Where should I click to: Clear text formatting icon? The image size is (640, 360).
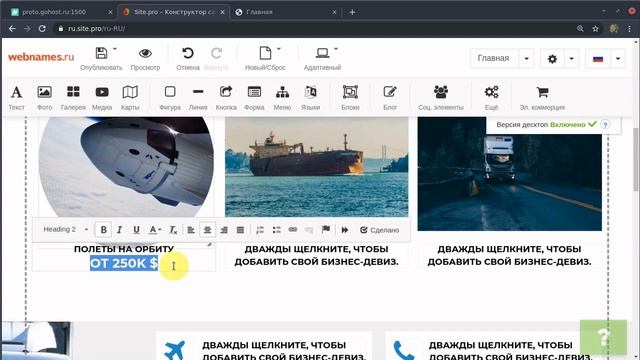click(x=173, y=230)
